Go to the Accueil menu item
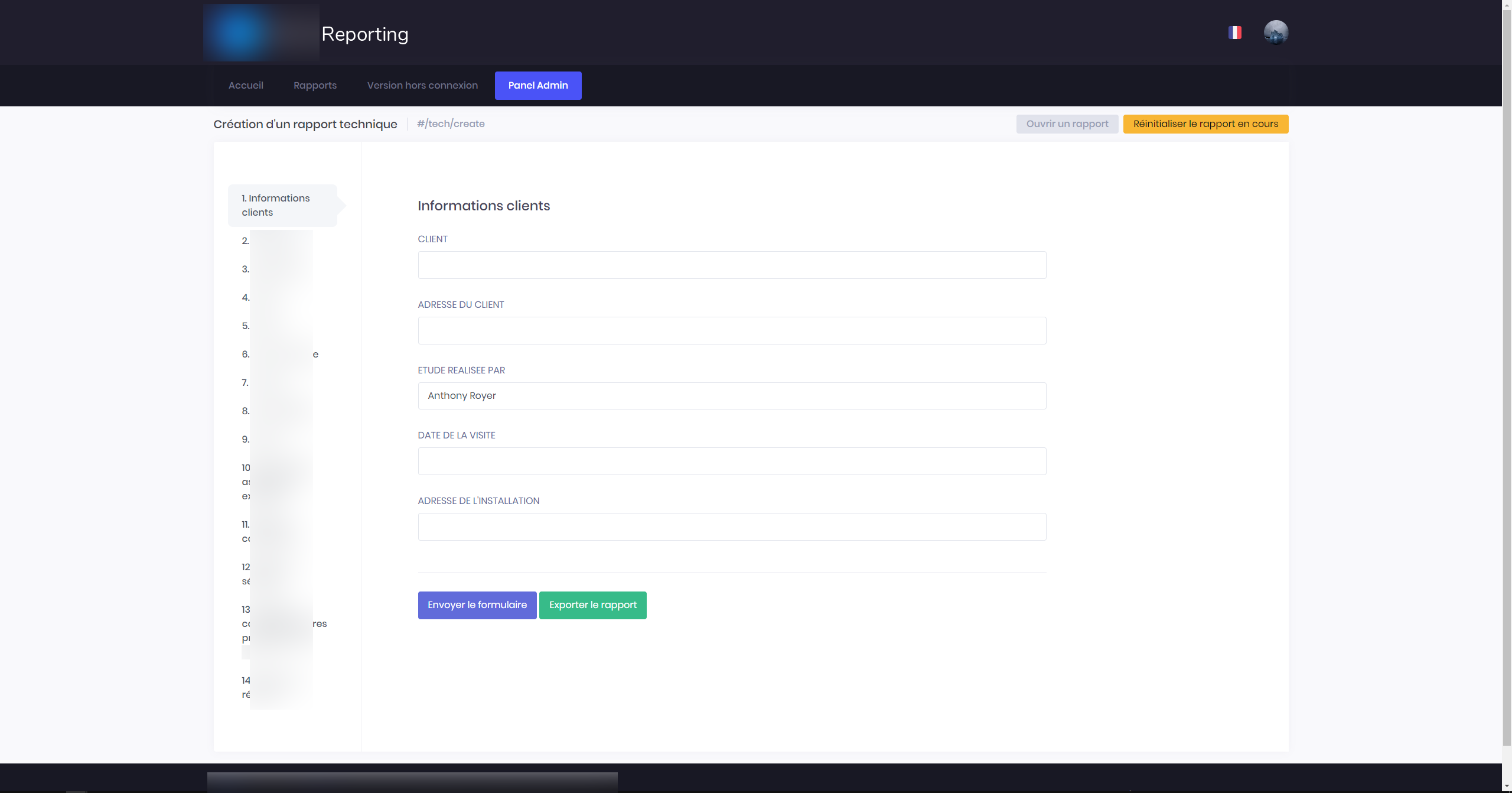This screenshot has width=1512, height=793. [246, 86]
